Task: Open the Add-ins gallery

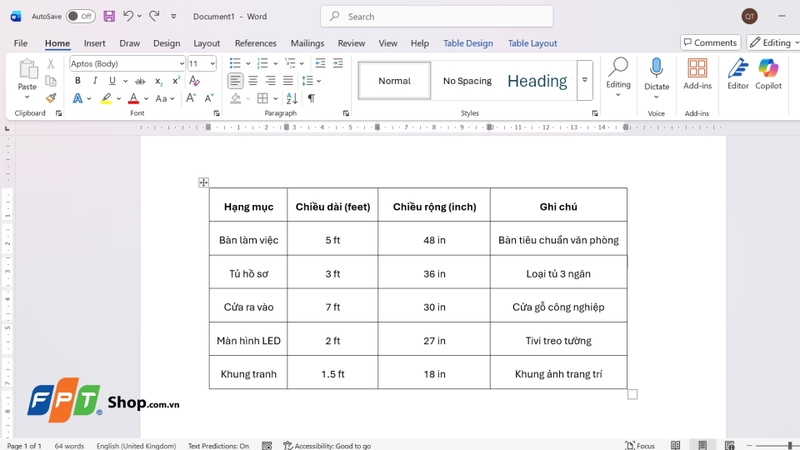Action: click(697, 74)
